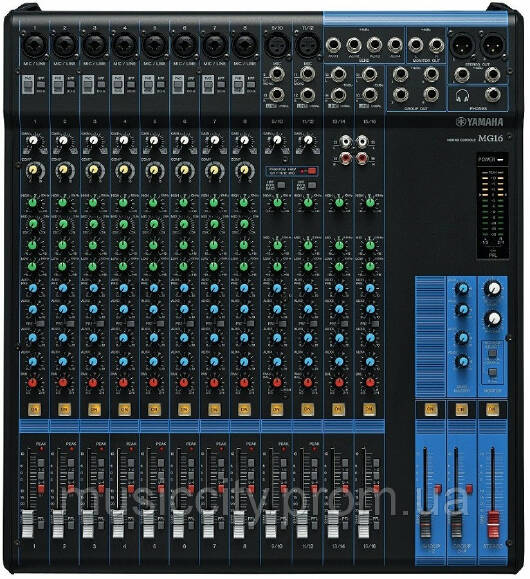Toggle the STEREO master ON button
This screenshot has height=579, width=530.
coord(492,409)
